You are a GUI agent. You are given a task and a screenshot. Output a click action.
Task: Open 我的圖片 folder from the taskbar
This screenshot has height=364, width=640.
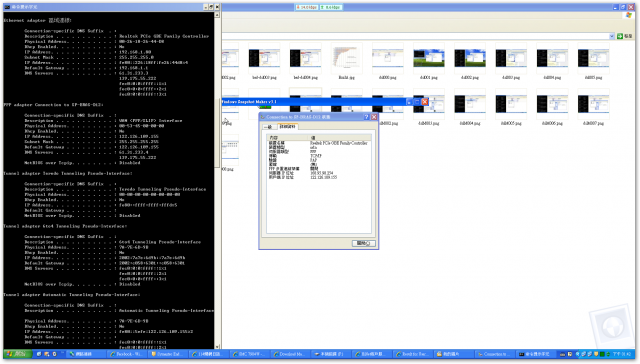(454, 354)
